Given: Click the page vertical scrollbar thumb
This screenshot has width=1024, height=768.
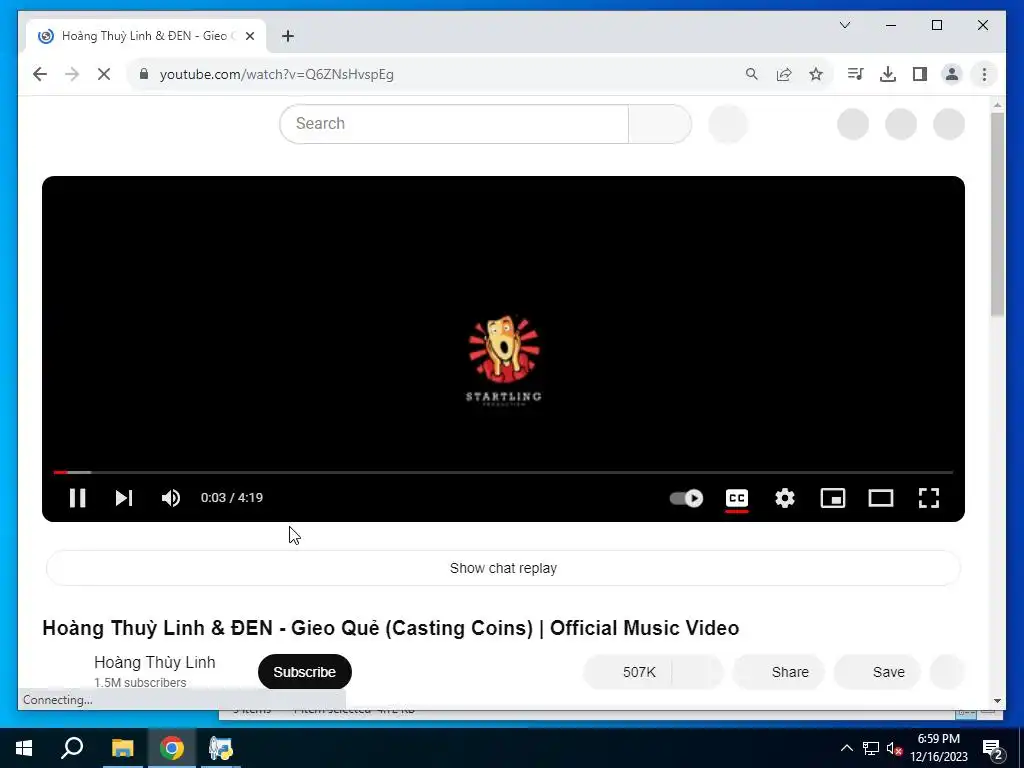Looking at the screenshot, I should tap(997, 214).
